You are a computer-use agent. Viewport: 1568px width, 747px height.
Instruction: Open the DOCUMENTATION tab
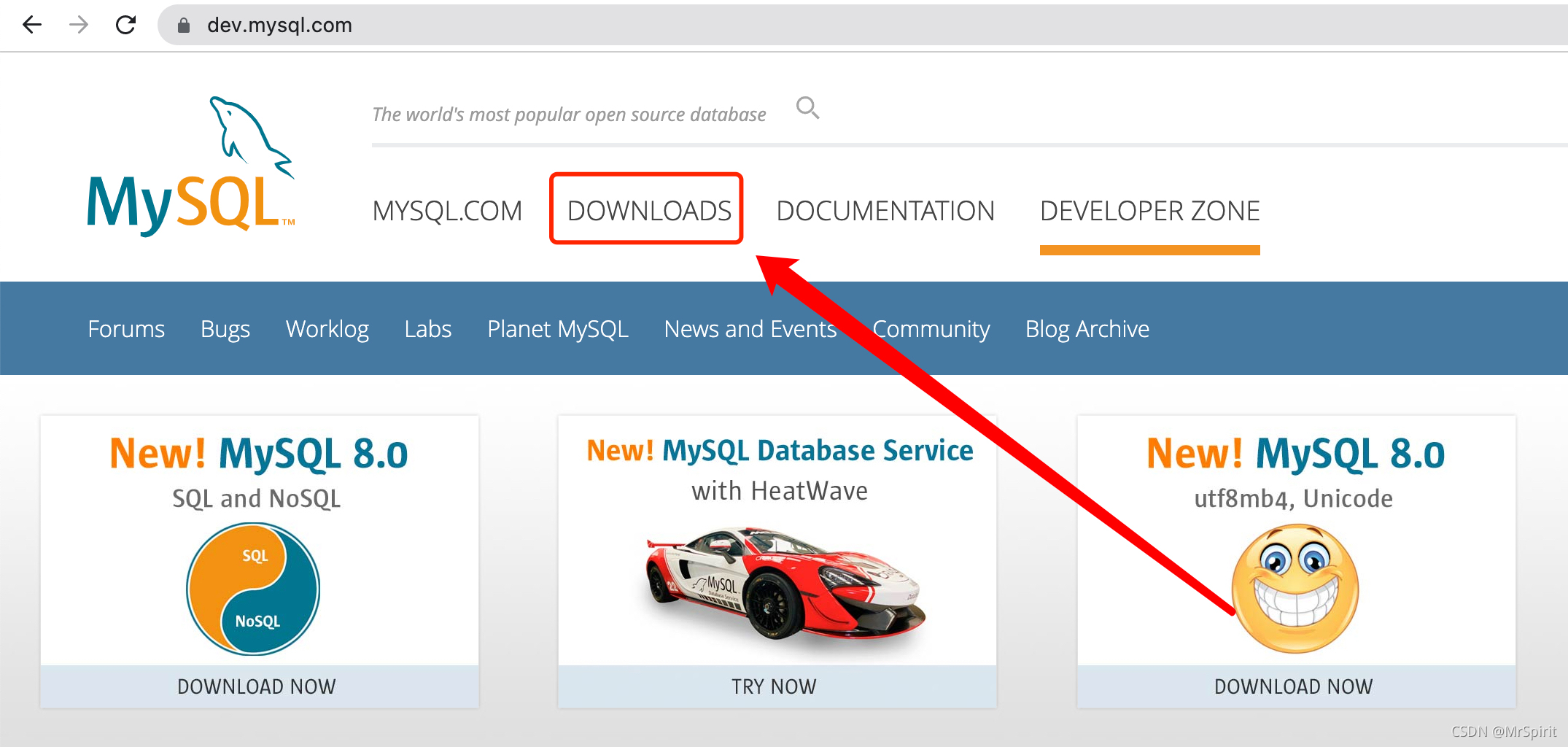[885, 211]
